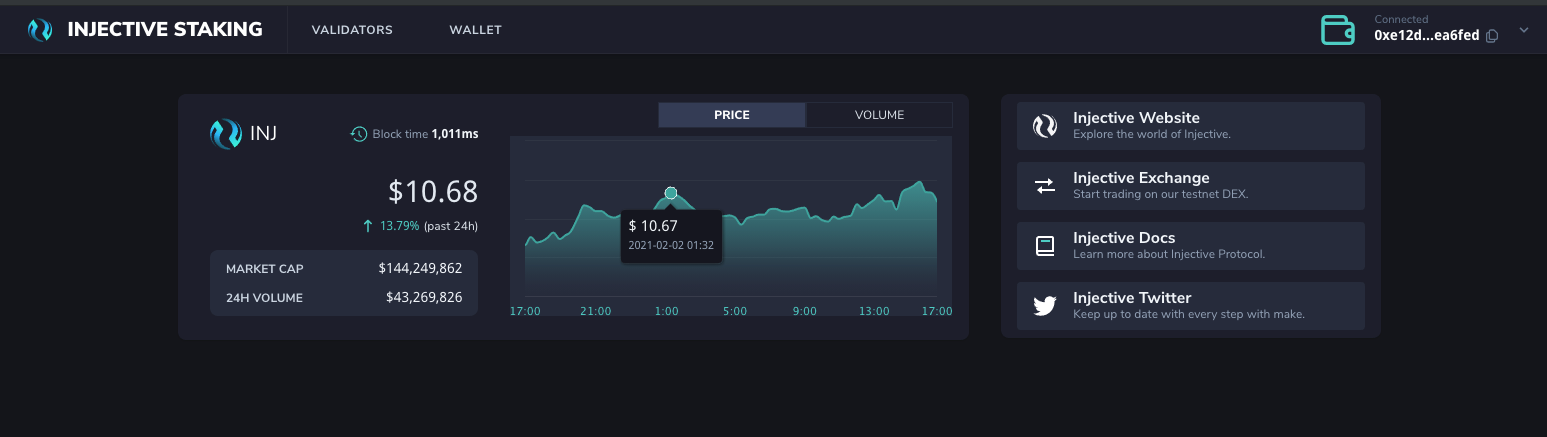
Task: Click the Injective Staking title
Action: tap(165, 30)
